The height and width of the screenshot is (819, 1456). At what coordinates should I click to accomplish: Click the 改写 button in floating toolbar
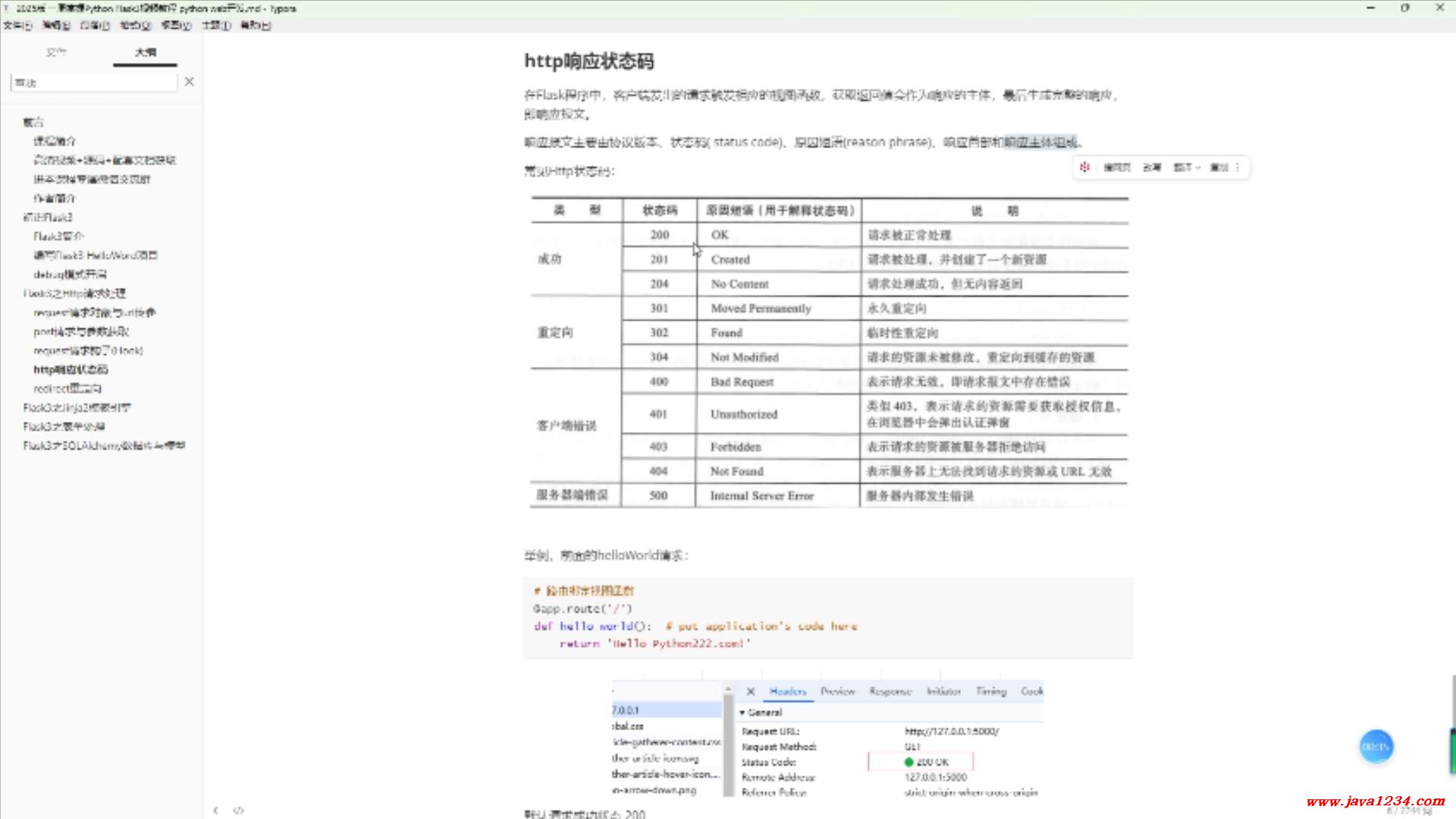pos(1152,168)
